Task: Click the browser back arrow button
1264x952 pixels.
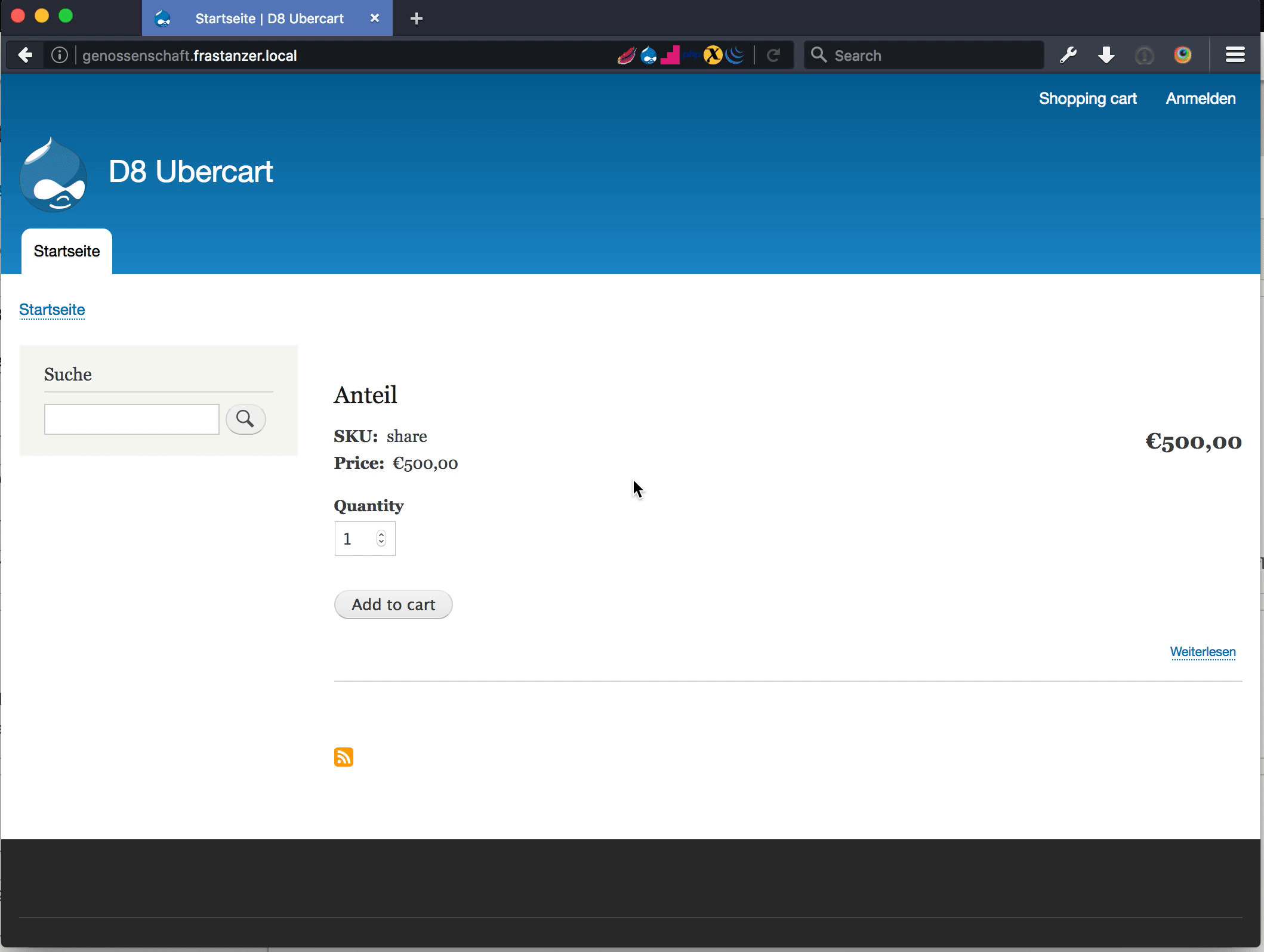Action: pos(25,55)
